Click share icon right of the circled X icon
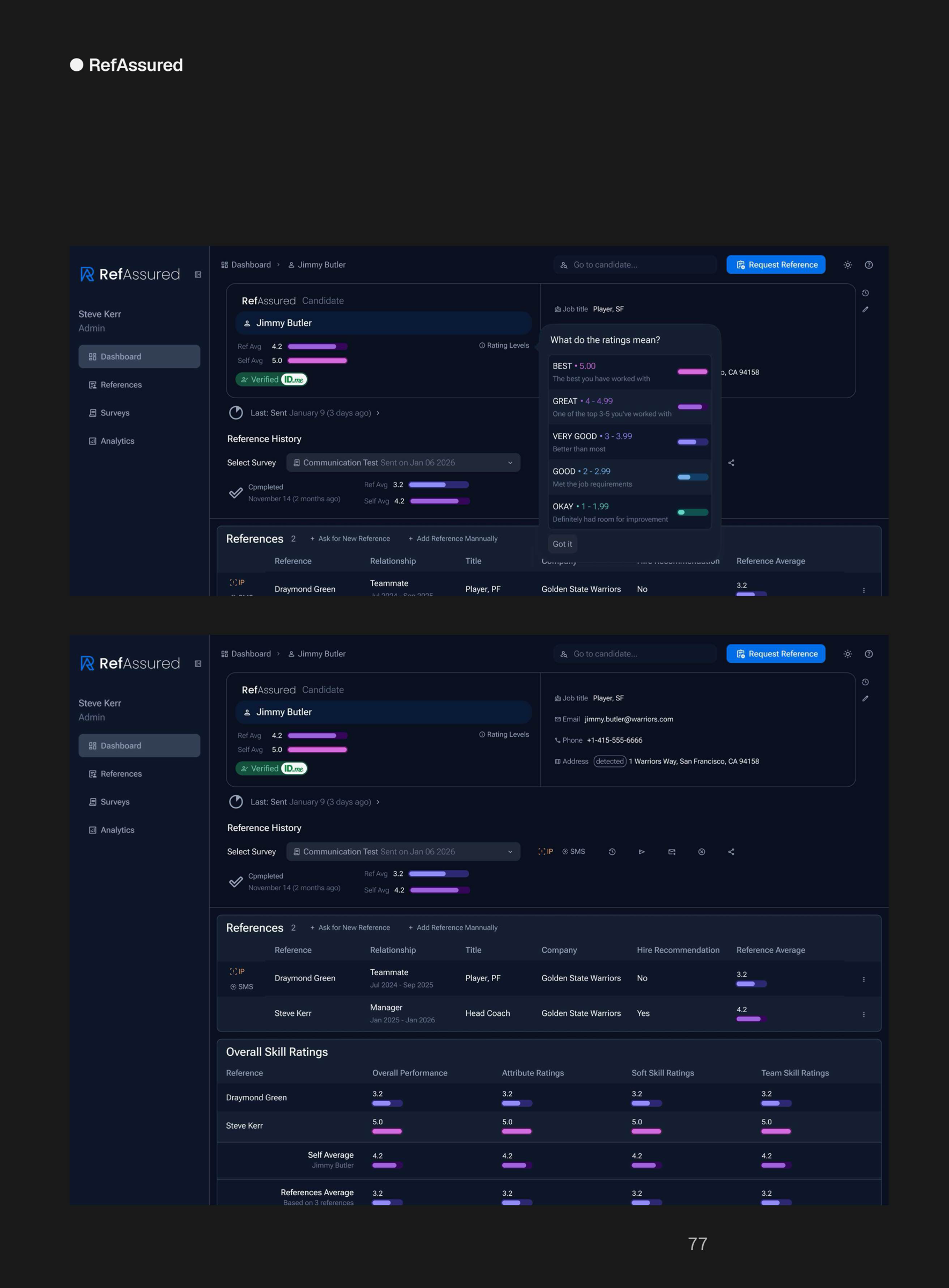Viewport: 949px width, 1288px height. click(x=731, y=852)
